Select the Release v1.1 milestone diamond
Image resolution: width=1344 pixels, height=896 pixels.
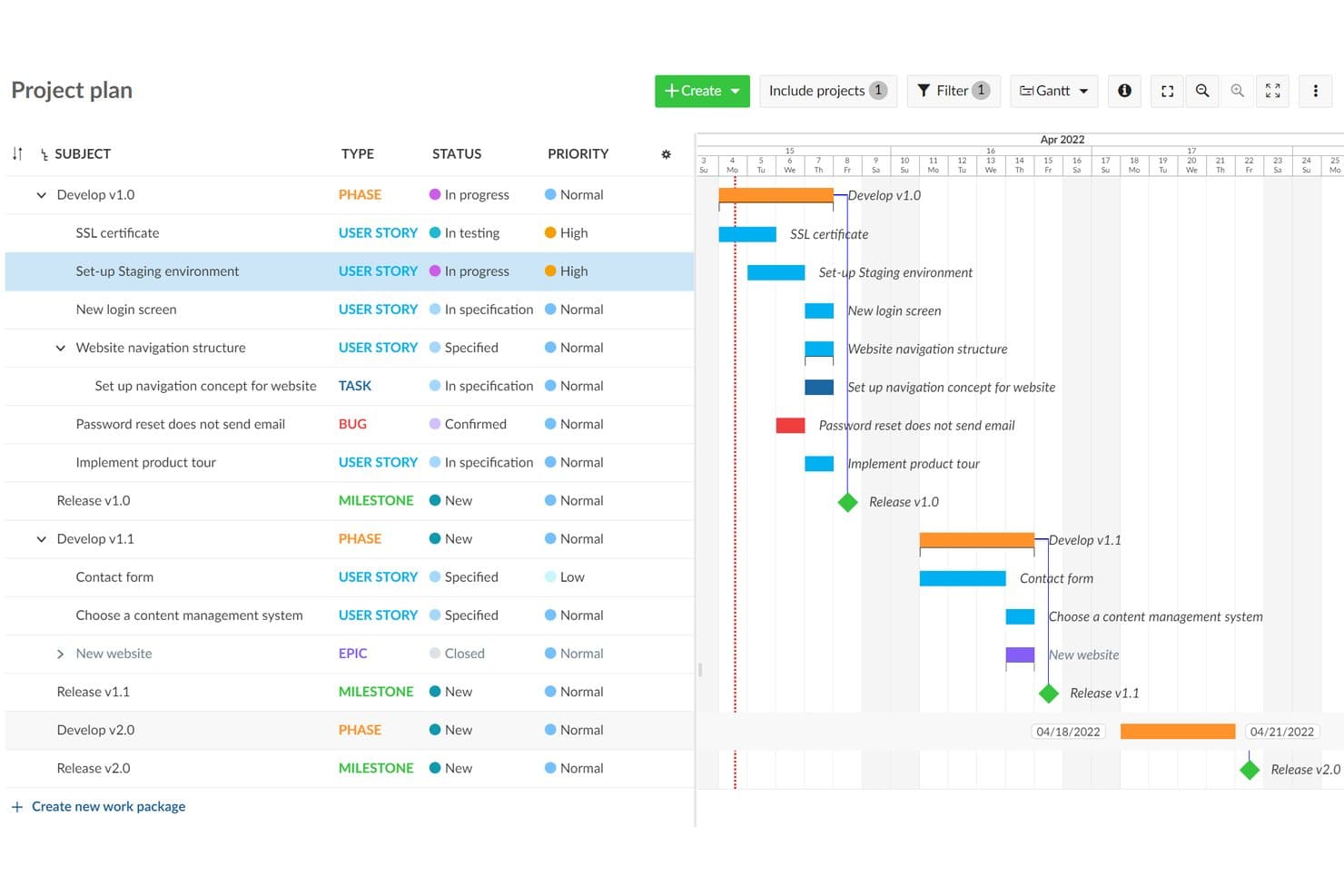[1049, 694]
